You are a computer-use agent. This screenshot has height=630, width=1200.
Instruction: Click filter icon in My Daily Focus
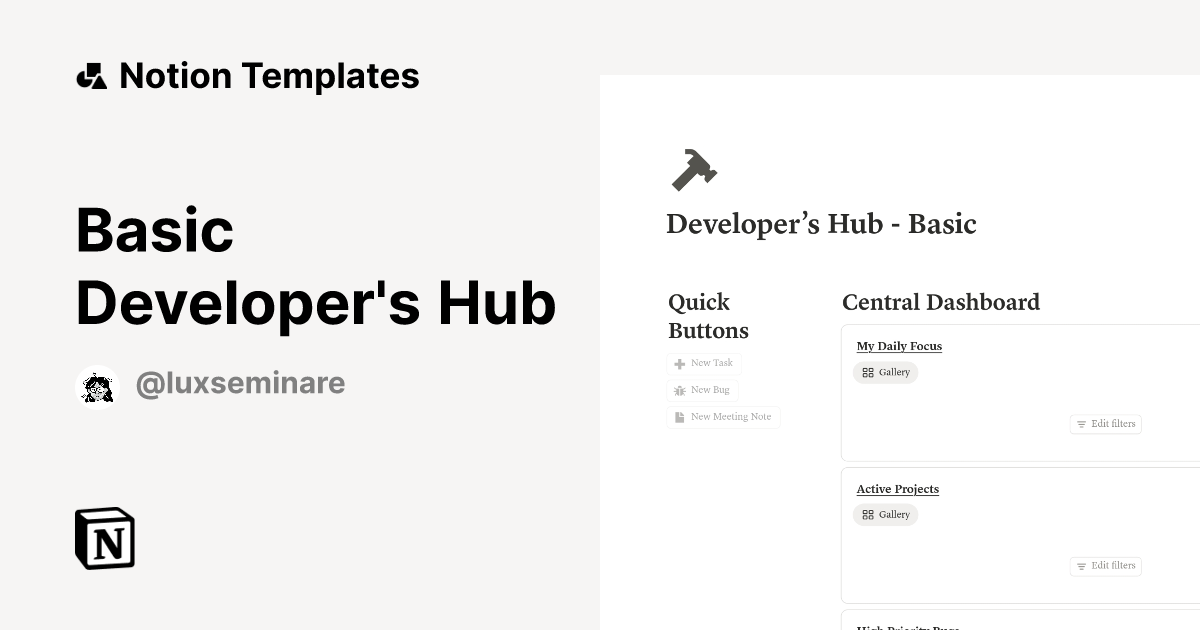(1081, 424)
